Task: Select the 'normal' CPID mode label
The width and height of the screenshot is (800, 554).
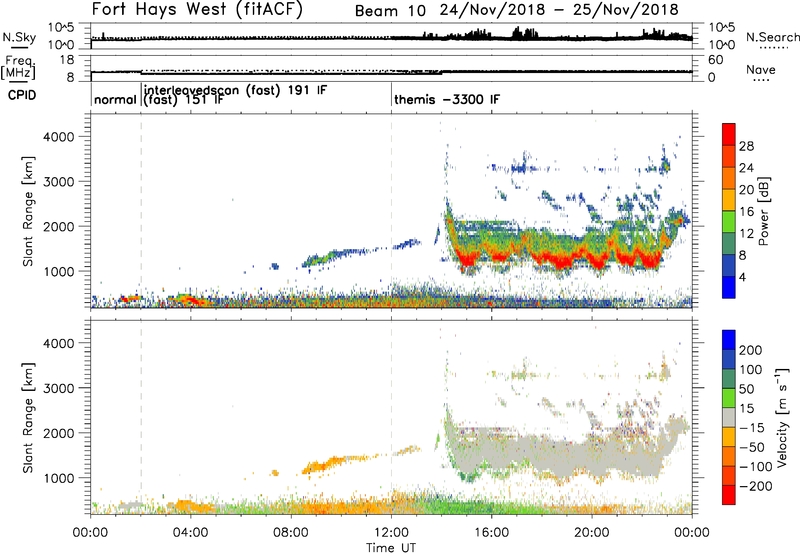Action: [115, 99]
